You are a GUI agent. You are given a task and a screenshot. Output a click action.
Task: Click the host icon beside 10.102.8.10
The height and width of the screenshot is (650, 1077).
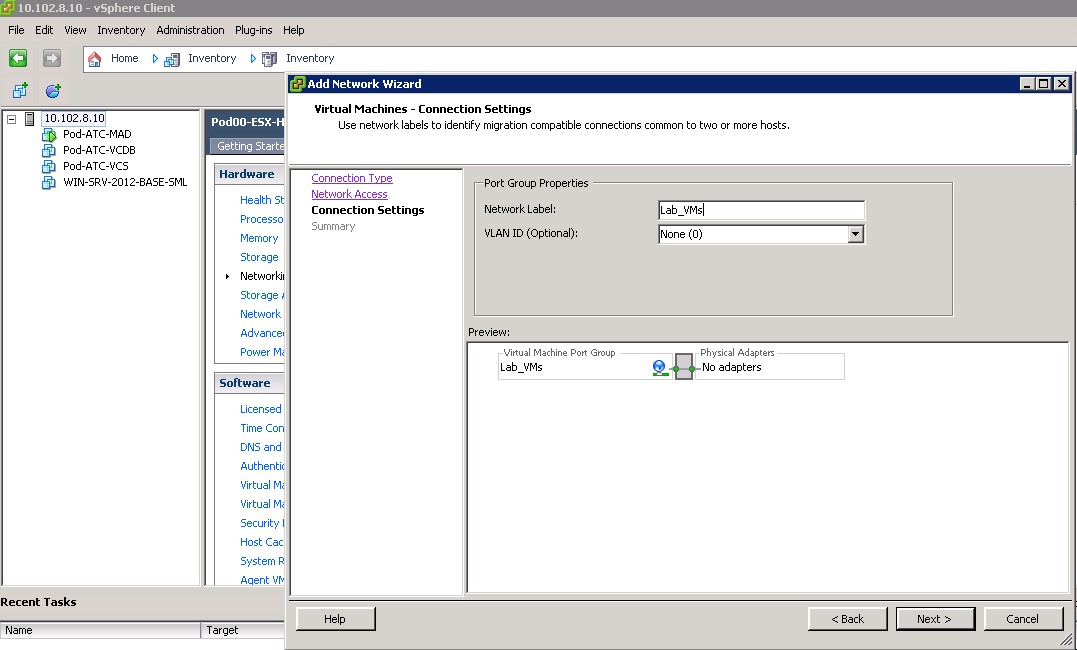pyautogui.click(x=30, y=118)
